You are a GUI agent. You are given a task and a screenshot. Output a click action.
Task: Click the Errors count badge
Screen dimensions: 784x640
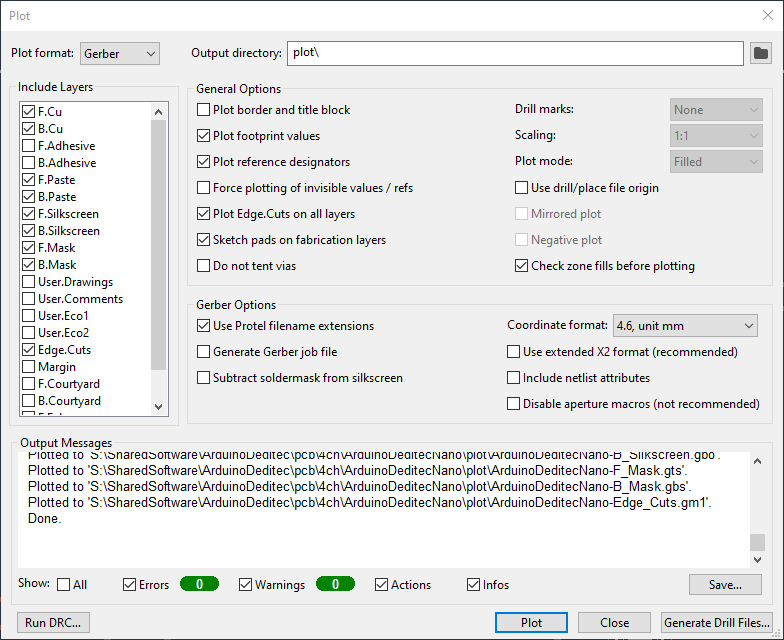199,584
